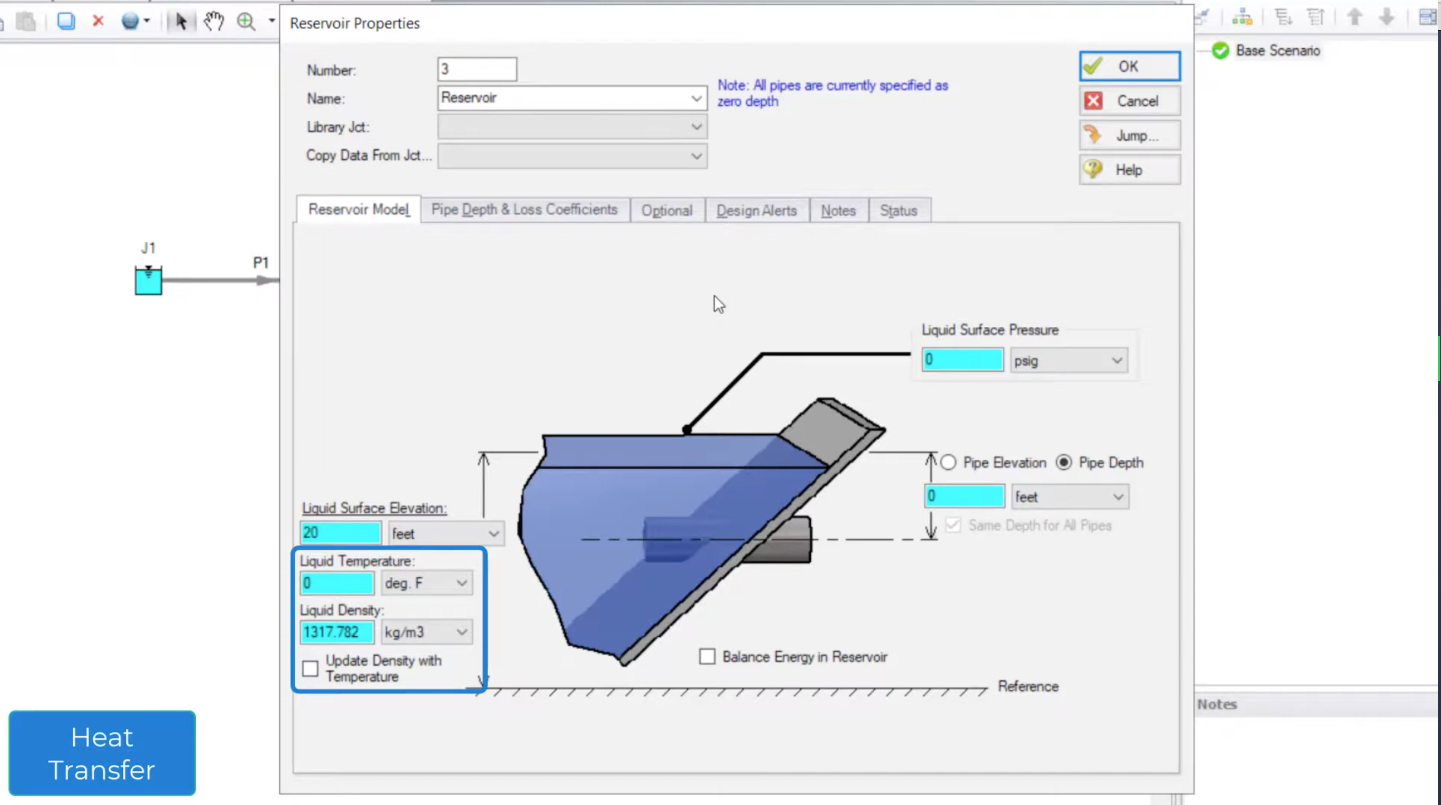Click the Jump... button
This screenshot has width=1441, height=805.
click(x=1129, y=135)
